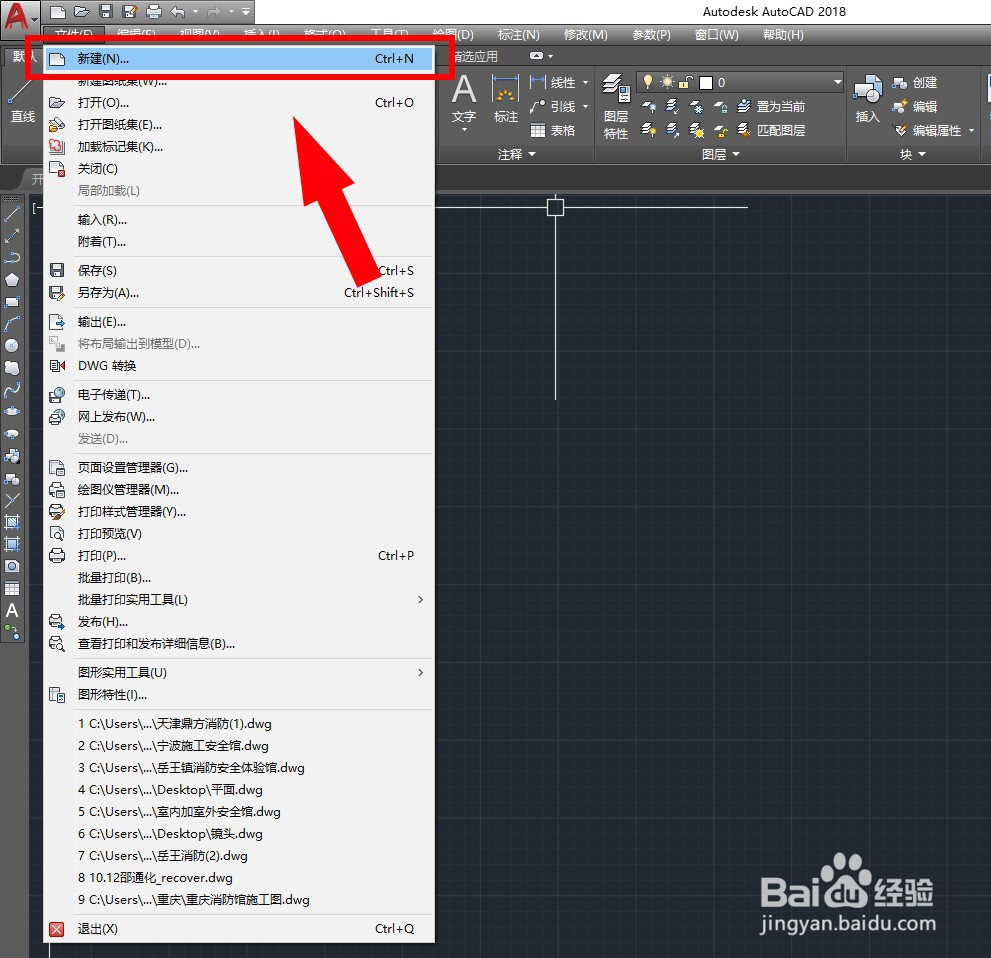Select DWG 转换 menu entry
Image resolution: width=991 pixels, height=958 pixels.
coord(240,366)
